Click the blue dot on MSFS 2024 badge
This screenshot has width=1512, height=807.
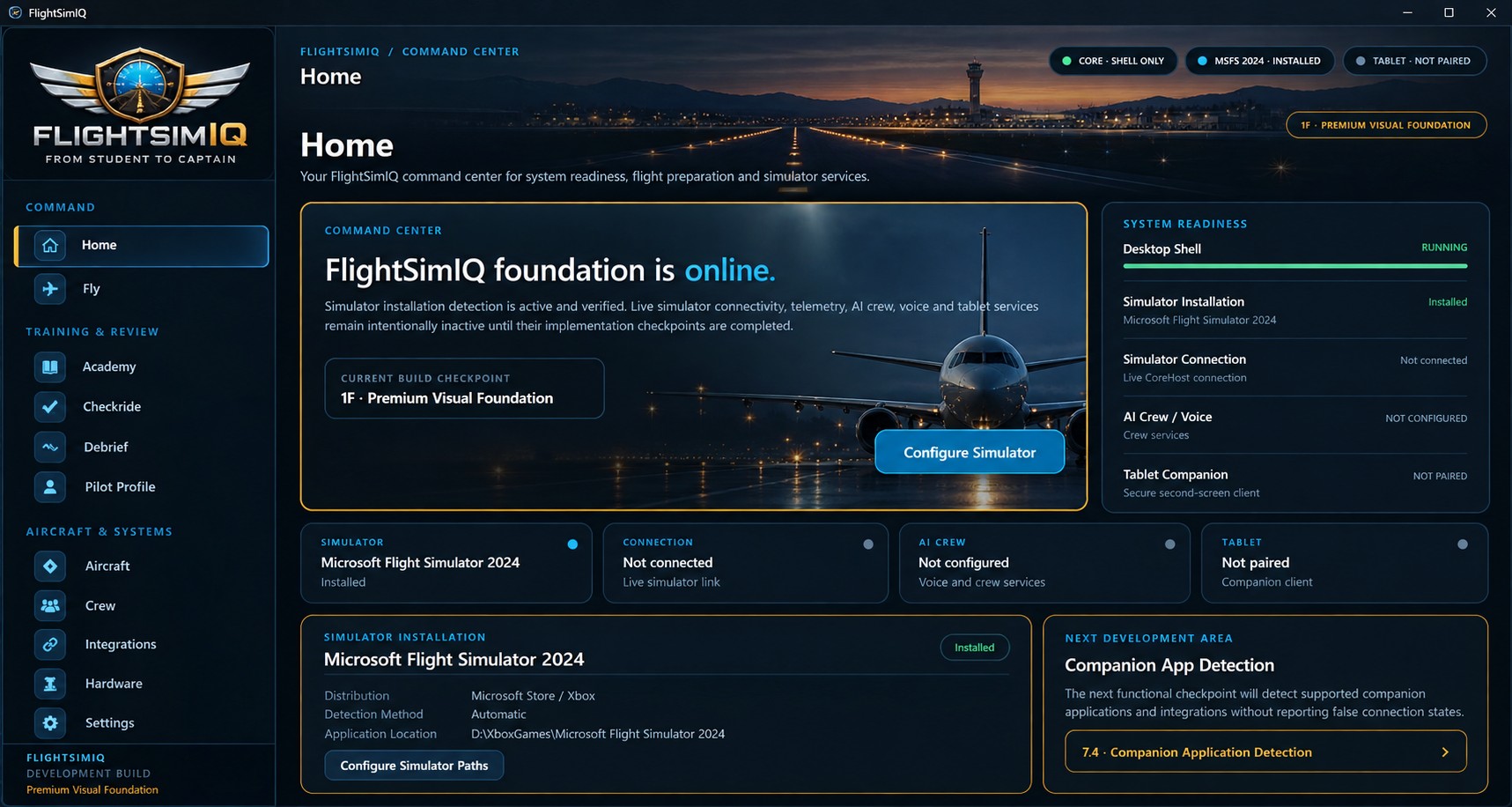(x=1202, y=61)
